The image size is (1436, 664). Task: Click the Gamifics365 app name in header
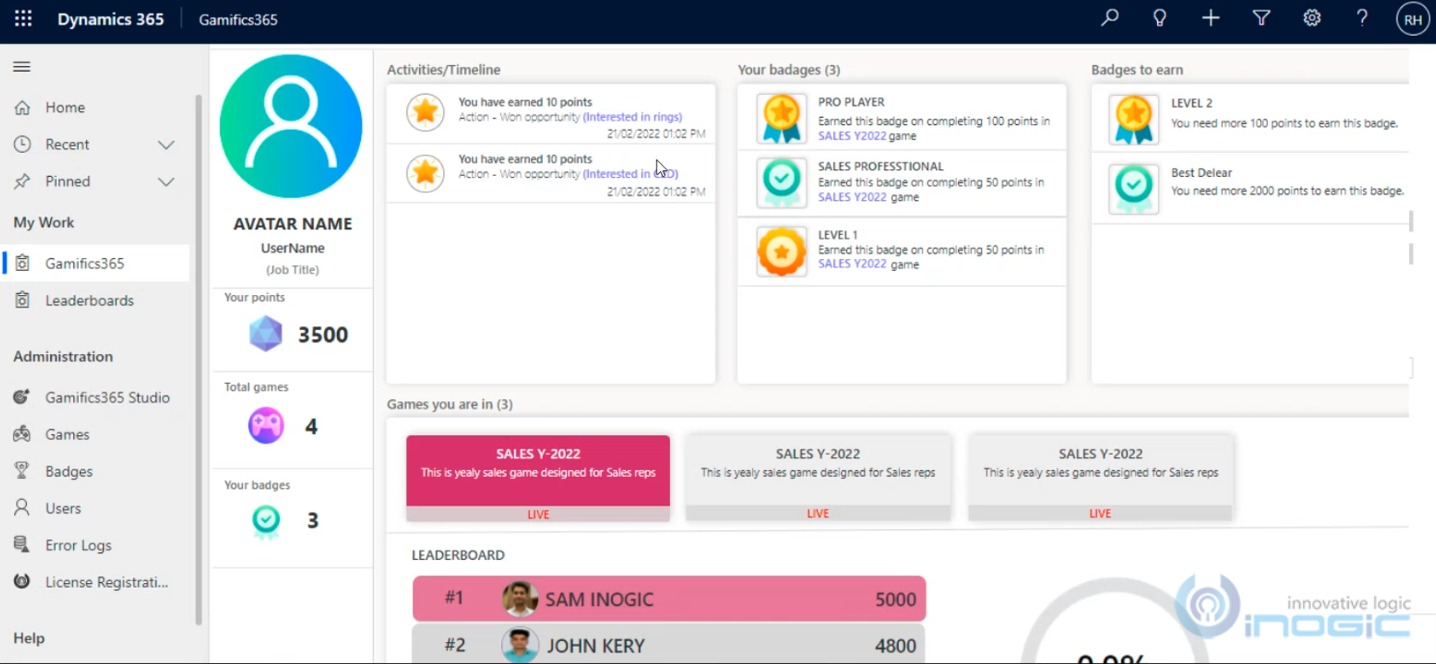coord(238,19)
